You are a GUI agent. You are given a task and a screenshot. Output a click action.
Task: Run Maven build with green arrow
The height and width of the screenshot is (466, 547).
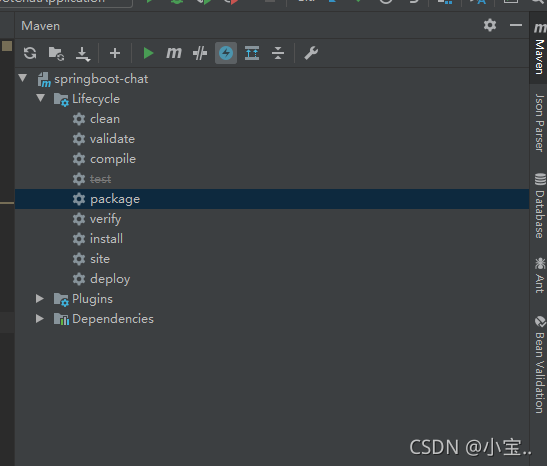[148, 53]
